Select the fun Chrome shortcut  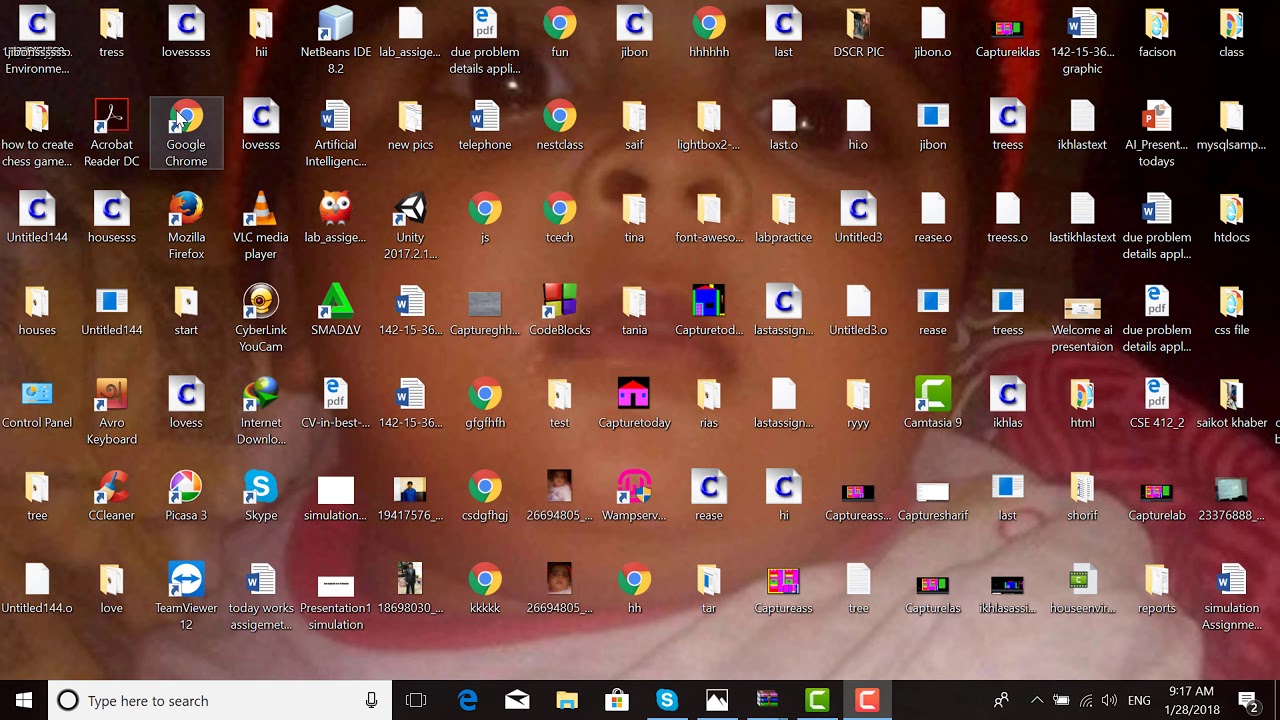pos(560,33)
